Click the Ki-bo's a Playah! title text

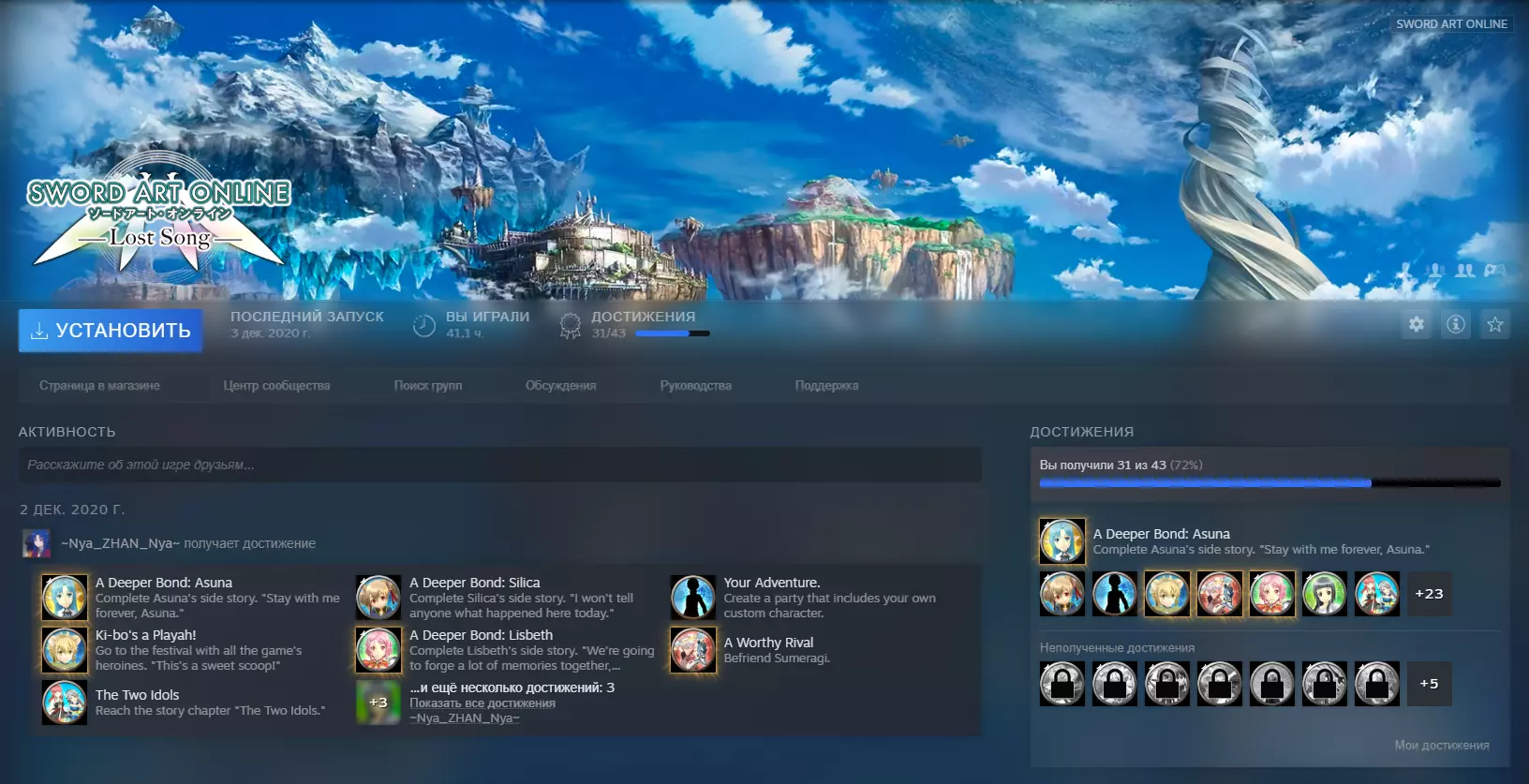146,635
